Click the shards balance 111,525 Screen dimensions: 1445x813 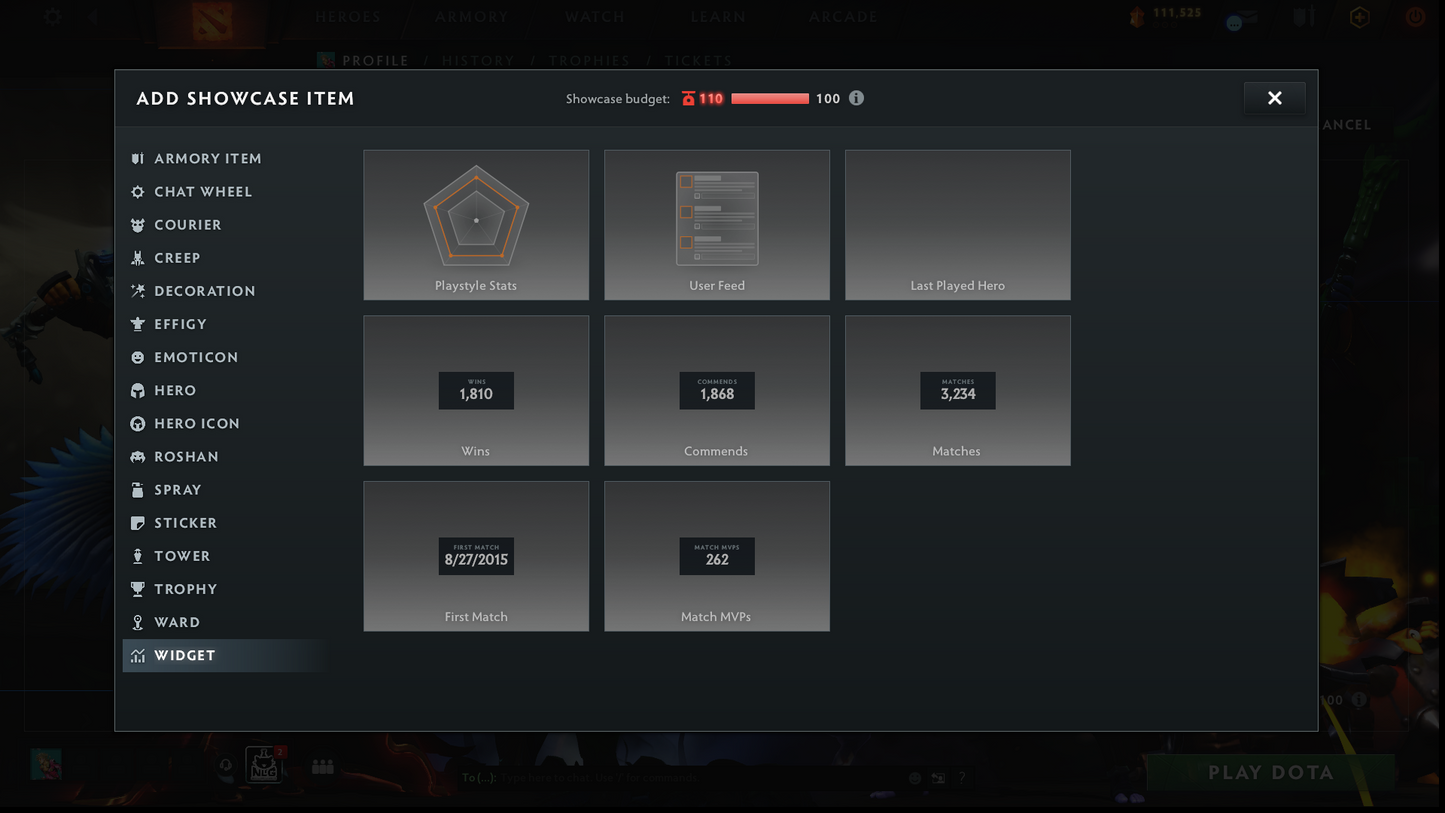coord(1177,13)
